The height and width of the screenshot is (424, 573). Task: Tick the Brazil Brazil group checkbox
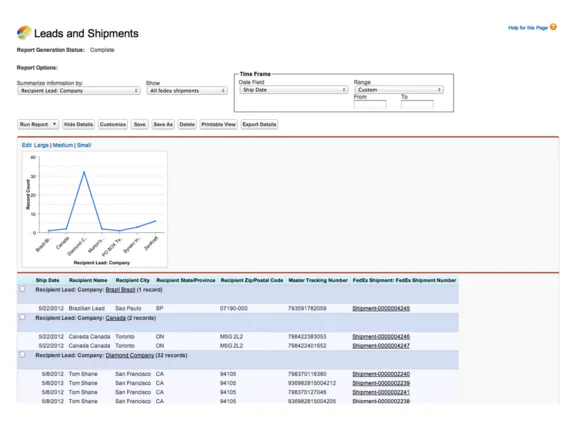click(x=22, y=289)
